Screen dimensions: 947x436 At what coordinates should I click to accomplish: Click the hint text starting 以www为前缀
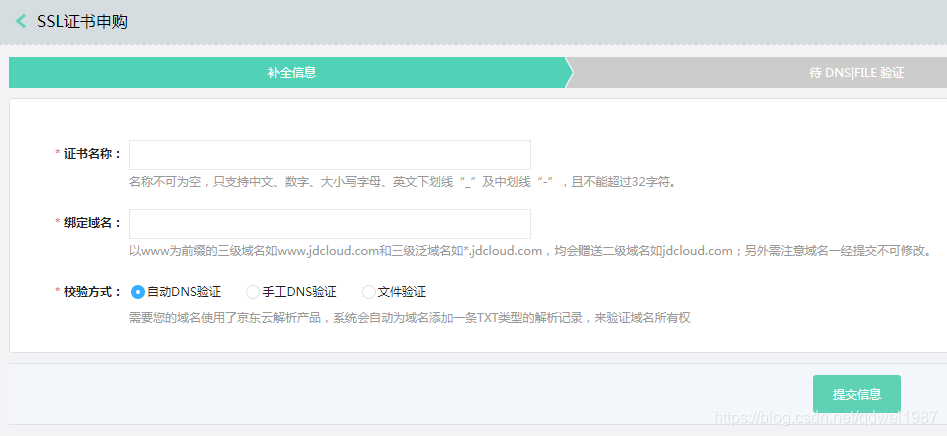(531, 251)
